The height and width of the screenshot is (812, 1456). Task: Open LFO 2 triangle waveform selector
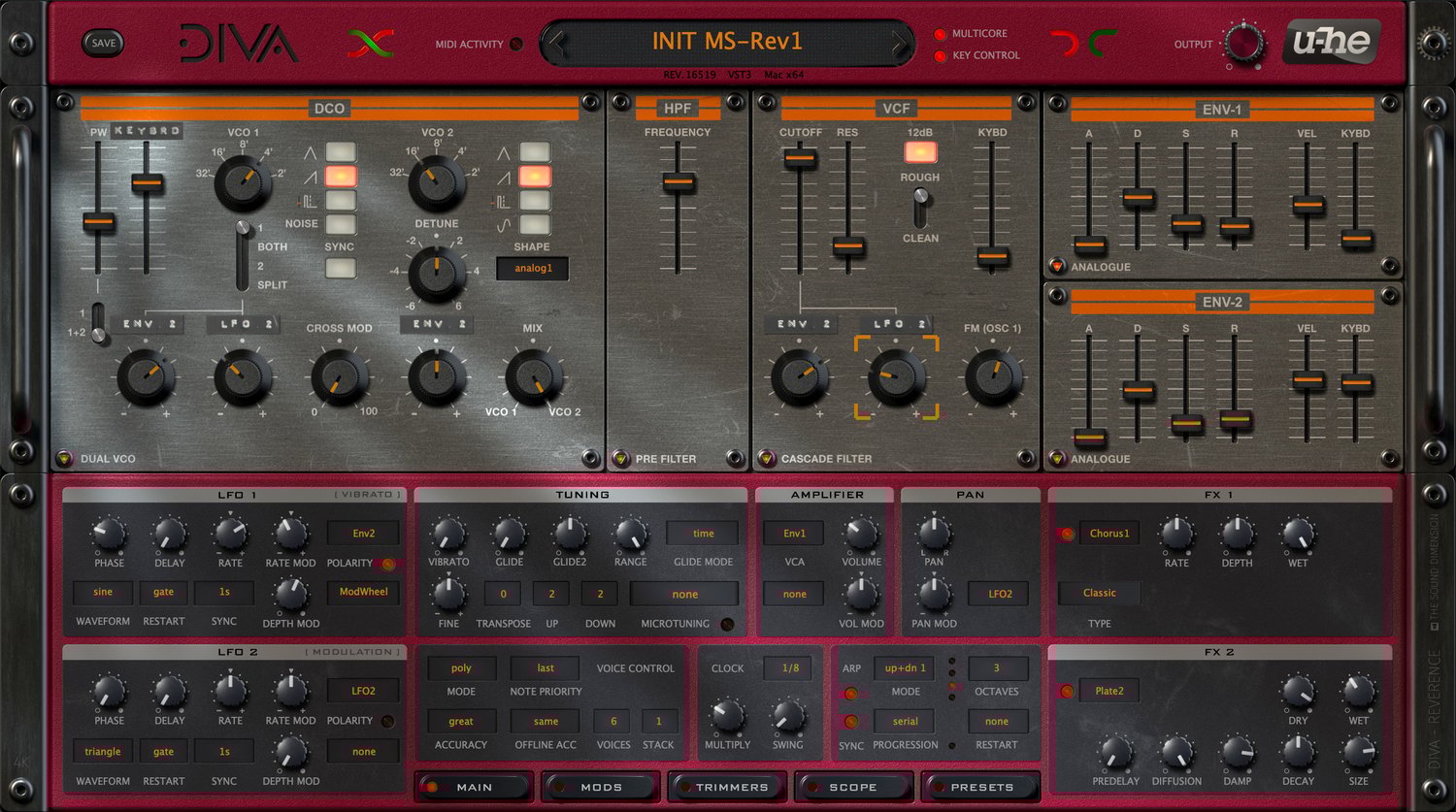pyautogui.click(x=103, y=751)
